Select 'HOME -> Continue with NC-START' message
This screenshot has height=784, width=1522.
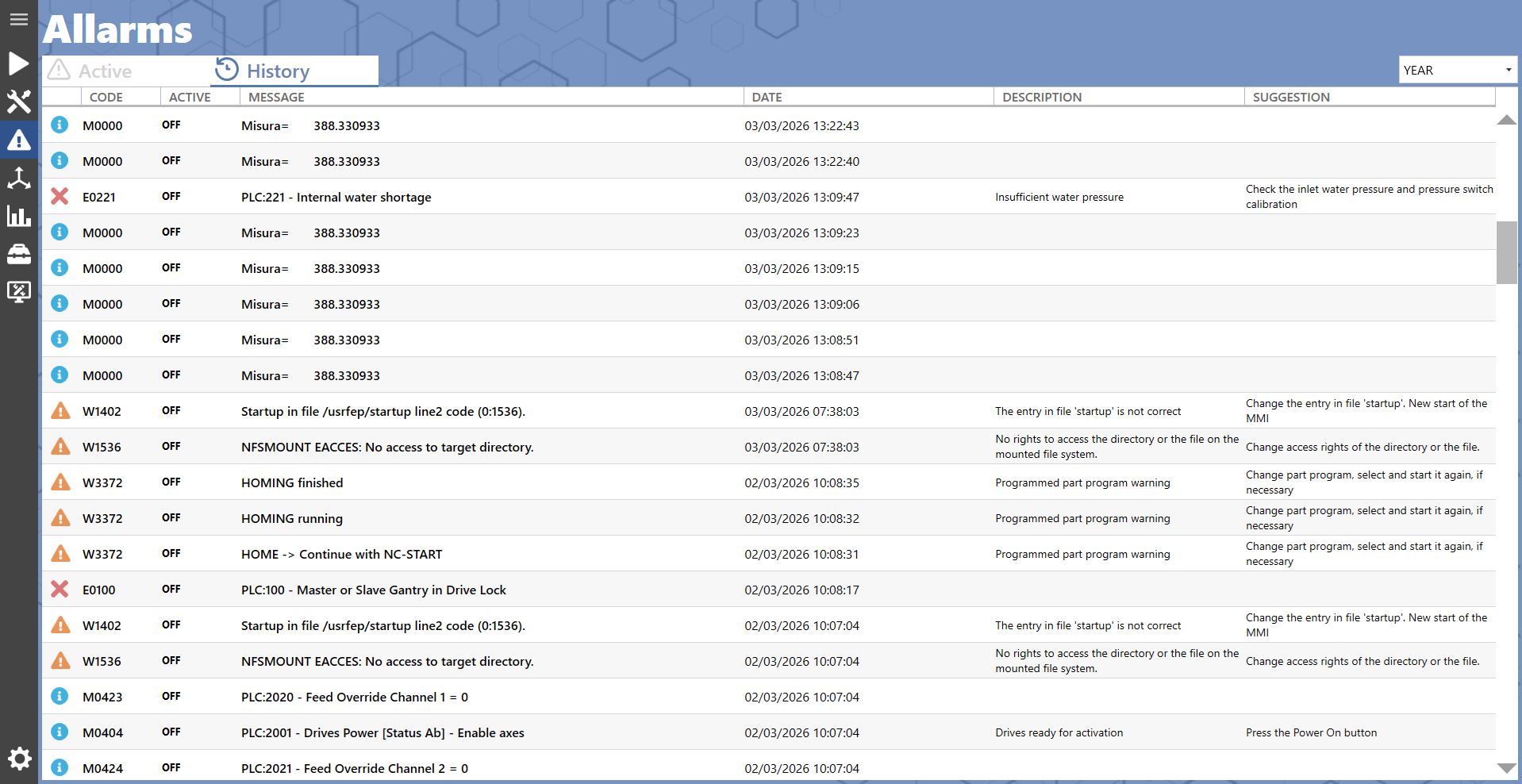point(342,554)
